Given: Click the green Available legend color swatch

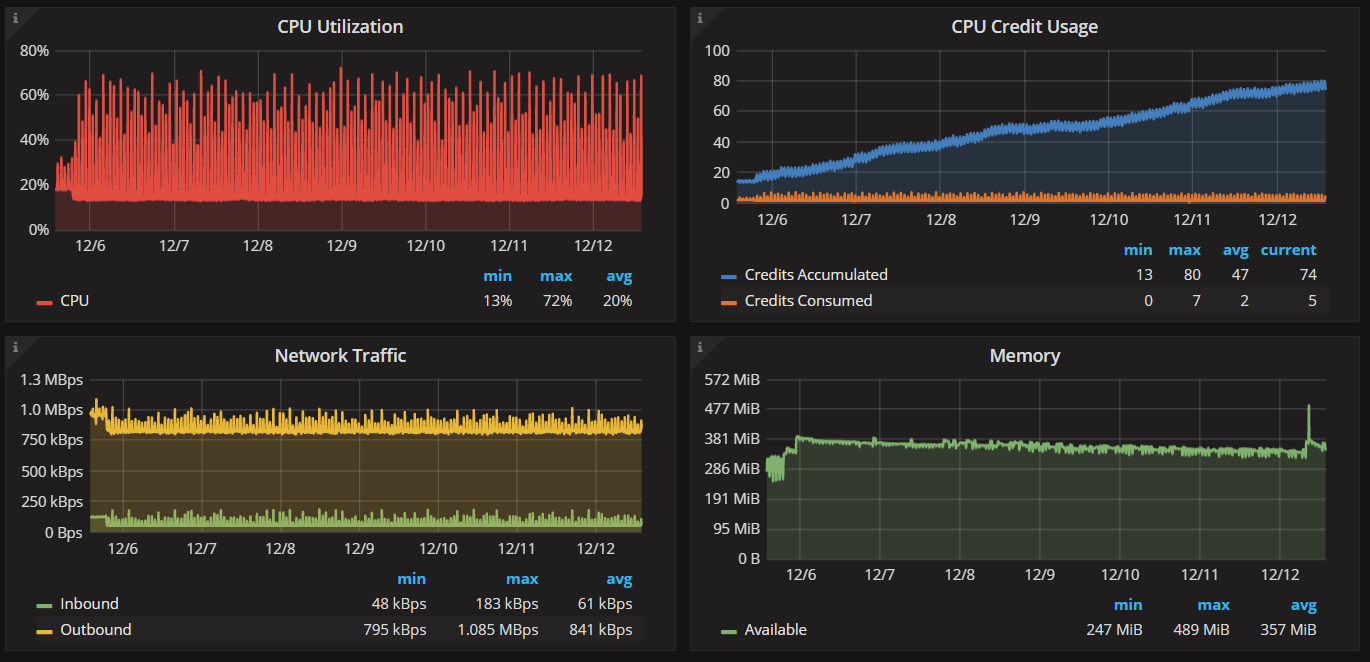Looking at the screenshot, I should pyautogui.click(x=728, y=631).
